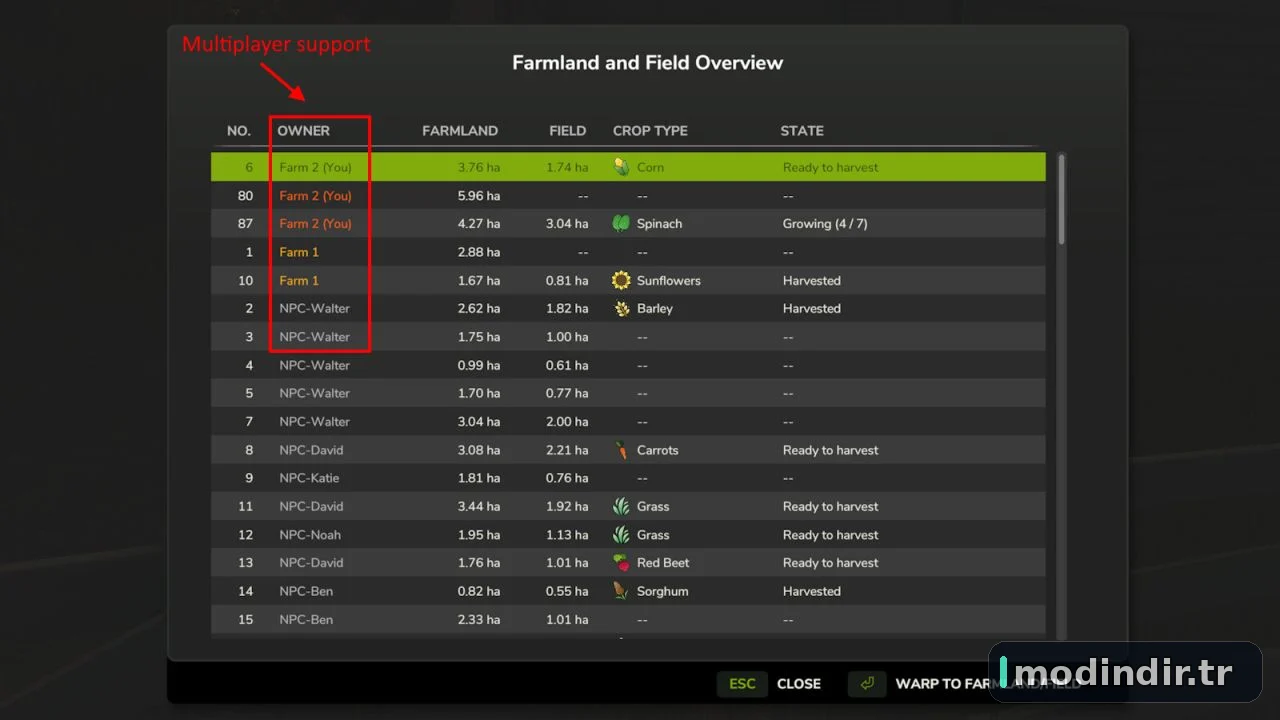Image resolution: width=1280 pixels, height=720 pixels.
Task: Click the Grass icon in row 12
Action: [621, 535]
